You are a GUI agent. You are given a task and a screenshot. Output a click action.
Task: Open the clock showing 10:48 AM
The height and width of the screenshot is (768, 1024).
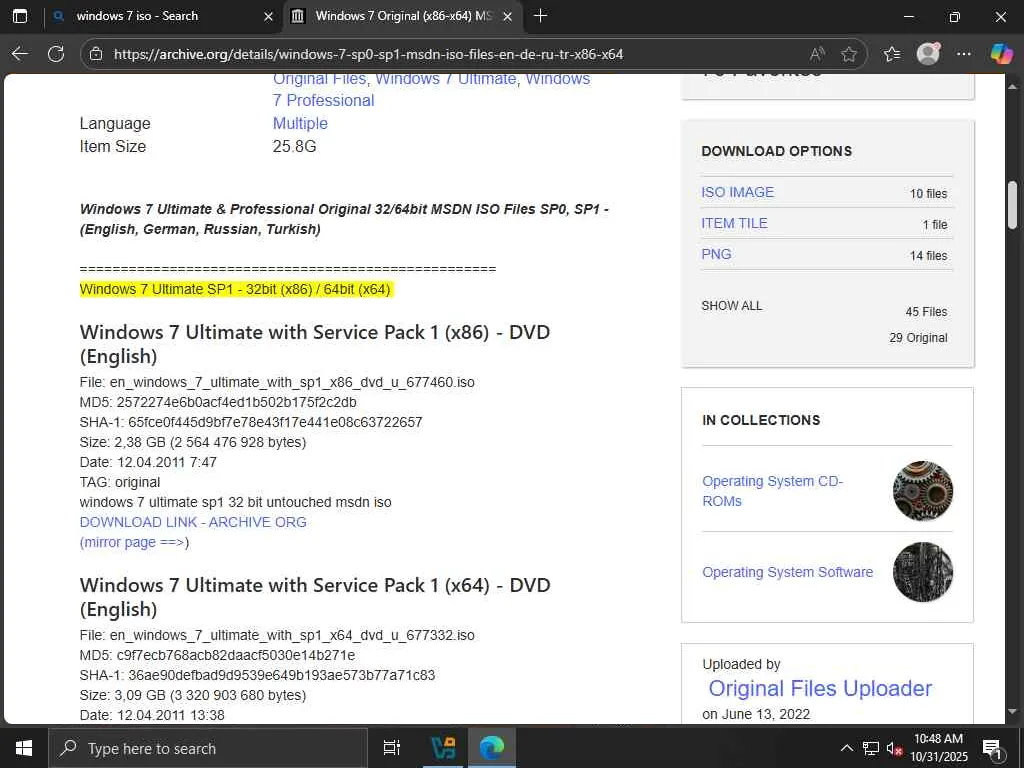(938, 748)
